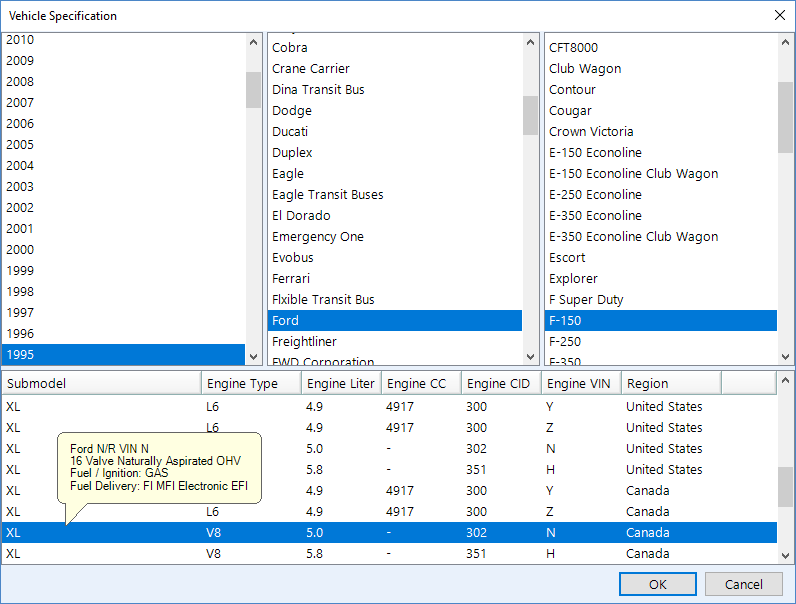Select Ducati make
796x604 pixels.
click(x=395, y=131)
